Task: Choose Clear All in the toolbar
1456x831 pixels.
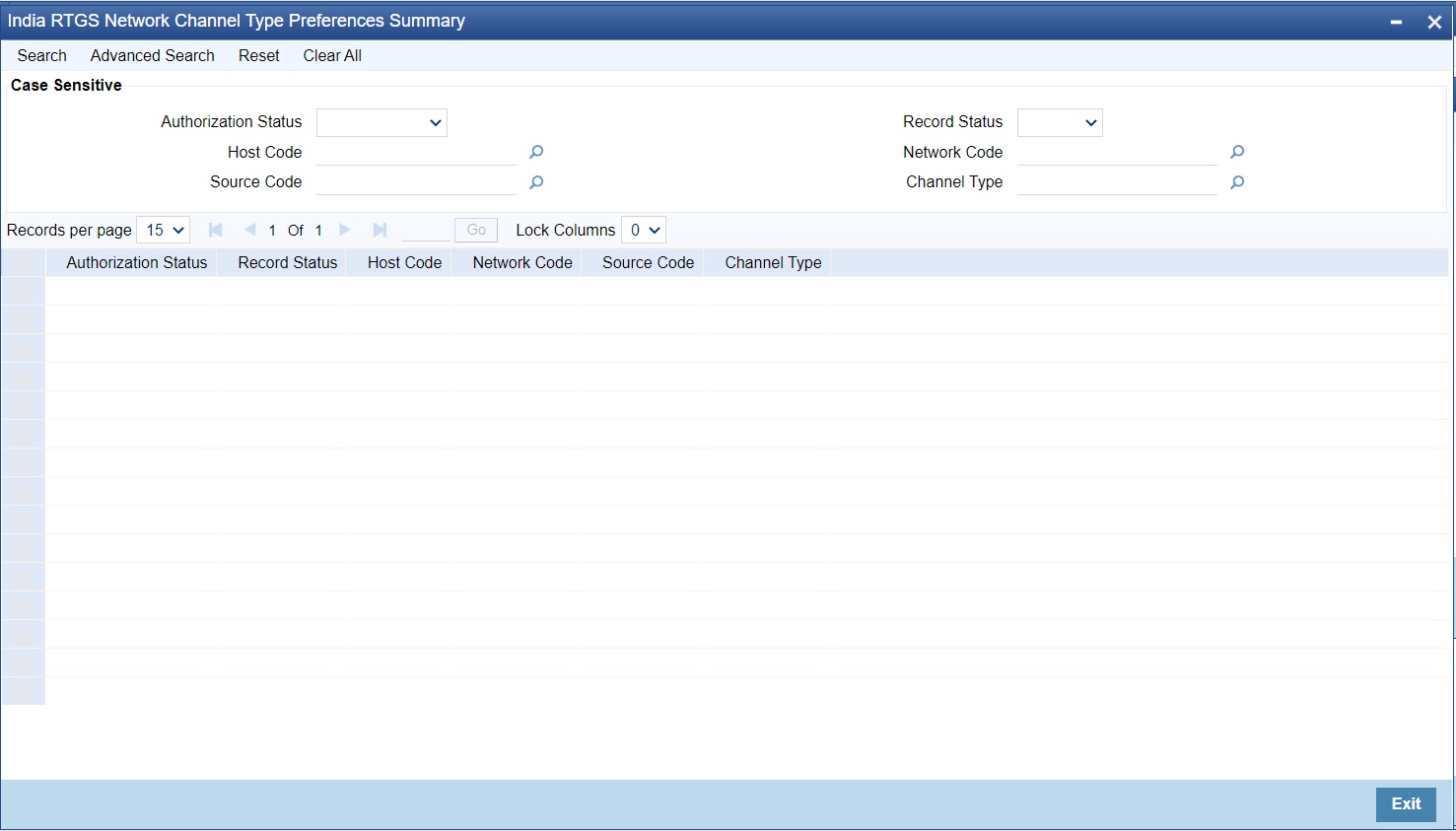Action: pos(332,56)
